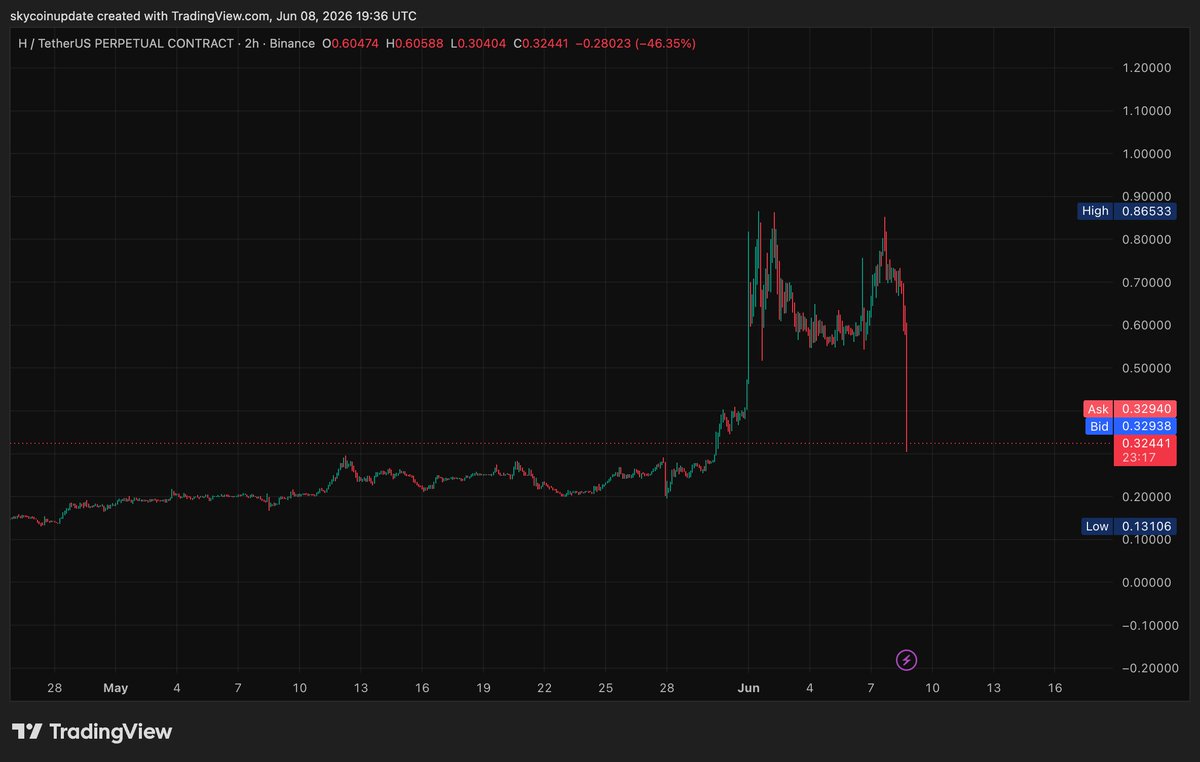The width and height of the screenshot is (1200, 762).
Task: Click the TradingView logo
Action: [x=92, y=732]
